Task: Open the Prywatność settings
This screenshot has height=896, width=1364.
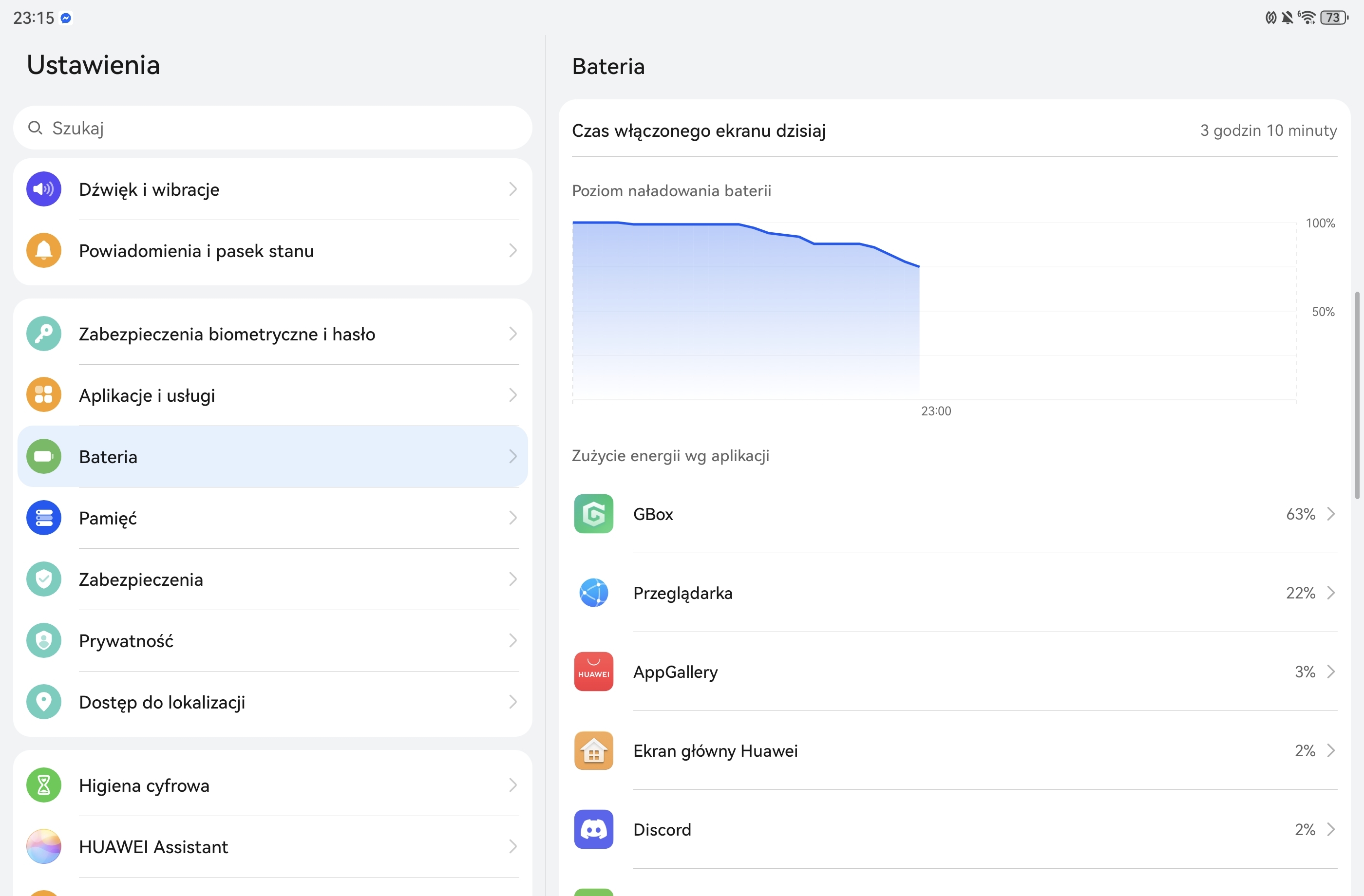Action: 273,640
